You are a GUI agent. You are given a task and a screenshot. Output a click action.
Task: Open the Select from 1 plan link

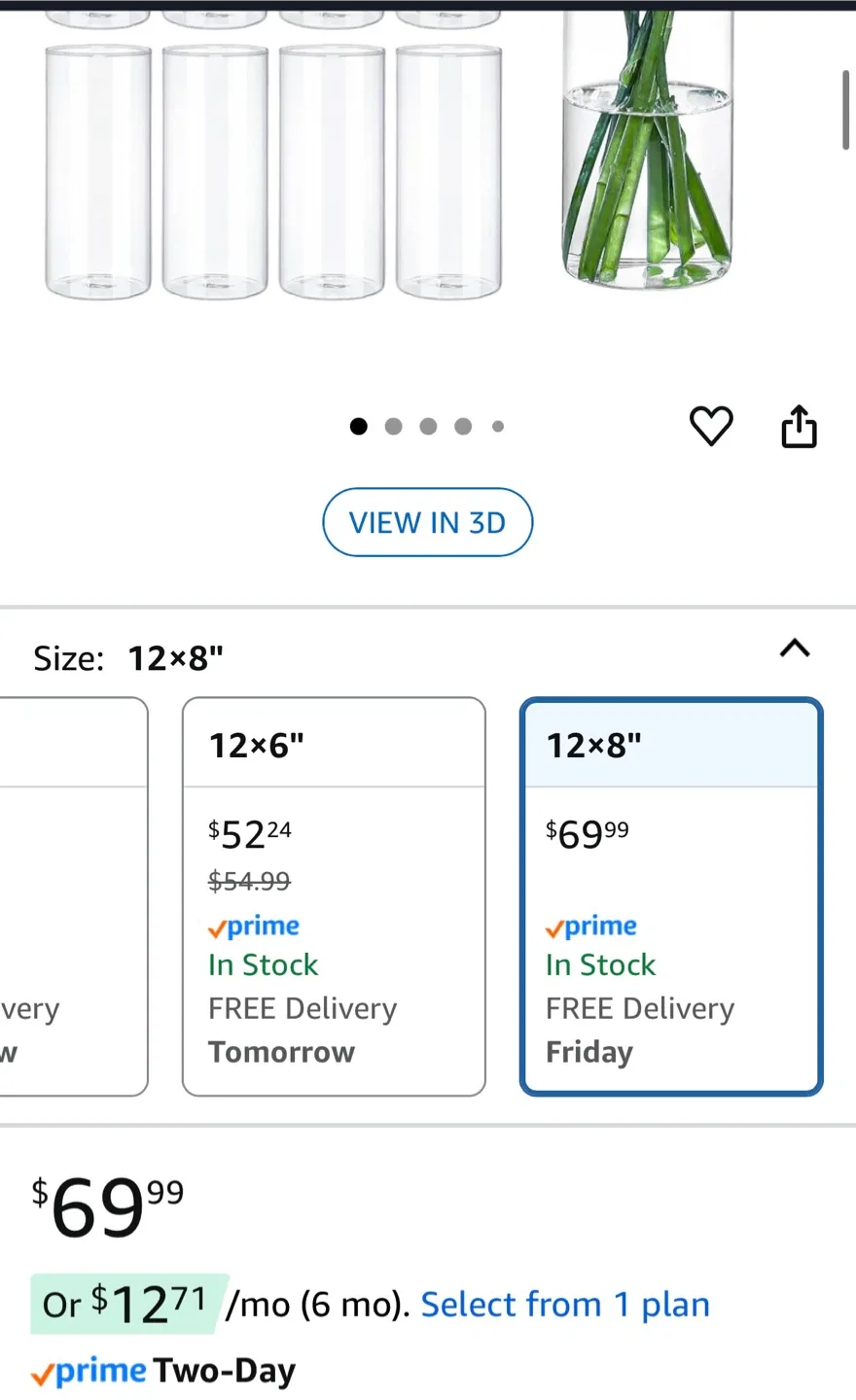tap(565, 1305)
